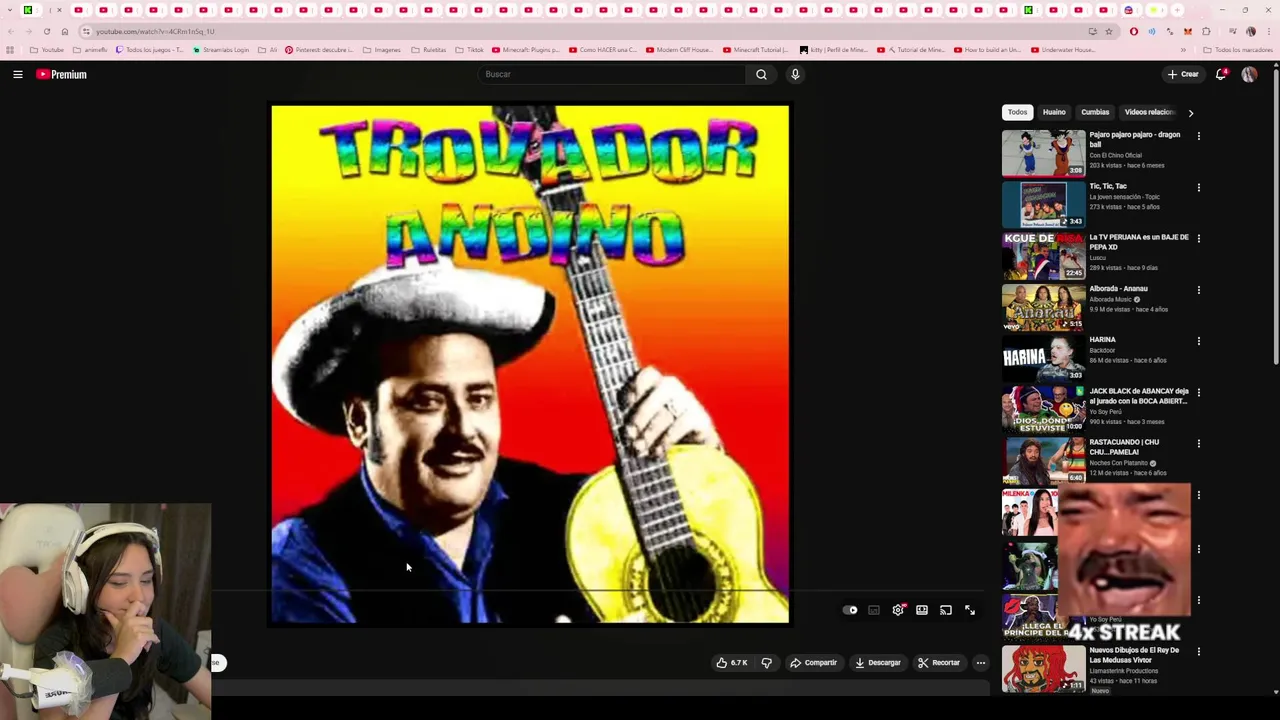Bookmark this page with star icon
Viewport: 1280px width, 720px height.
[x=1108, y=31]
